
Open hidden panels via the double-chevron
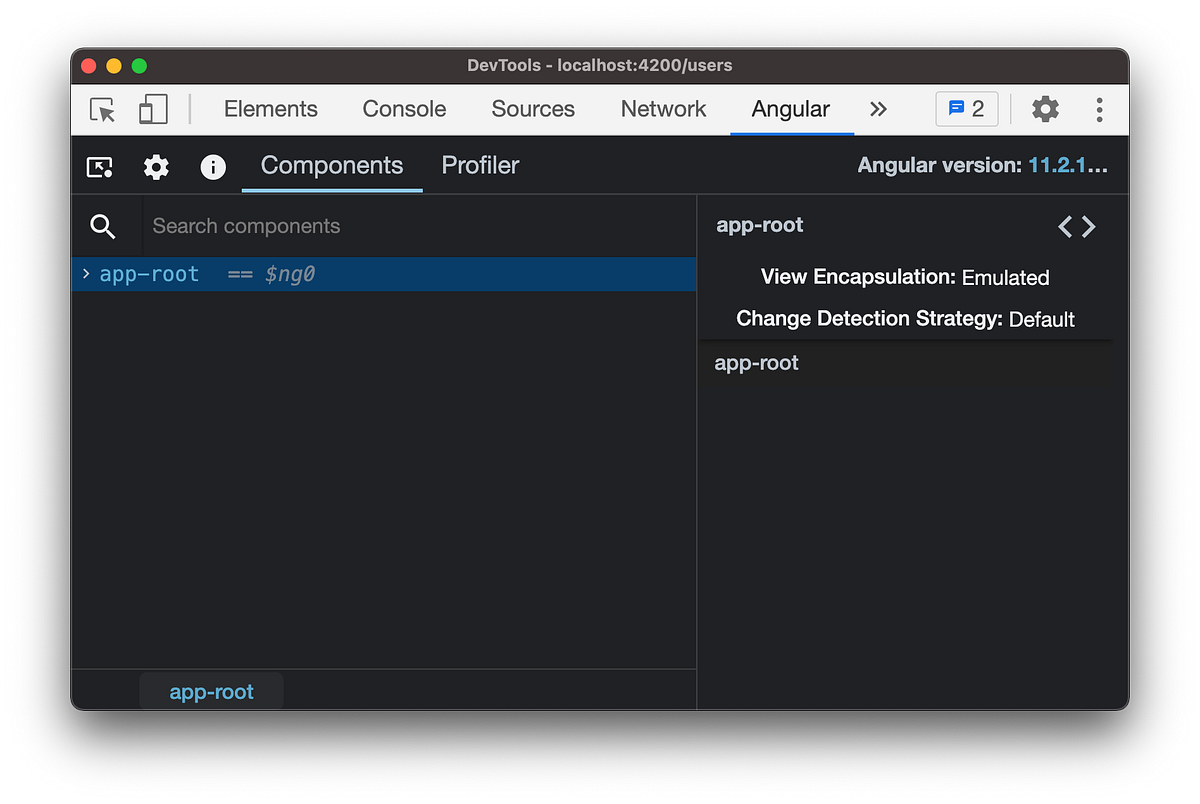point(877,109)
